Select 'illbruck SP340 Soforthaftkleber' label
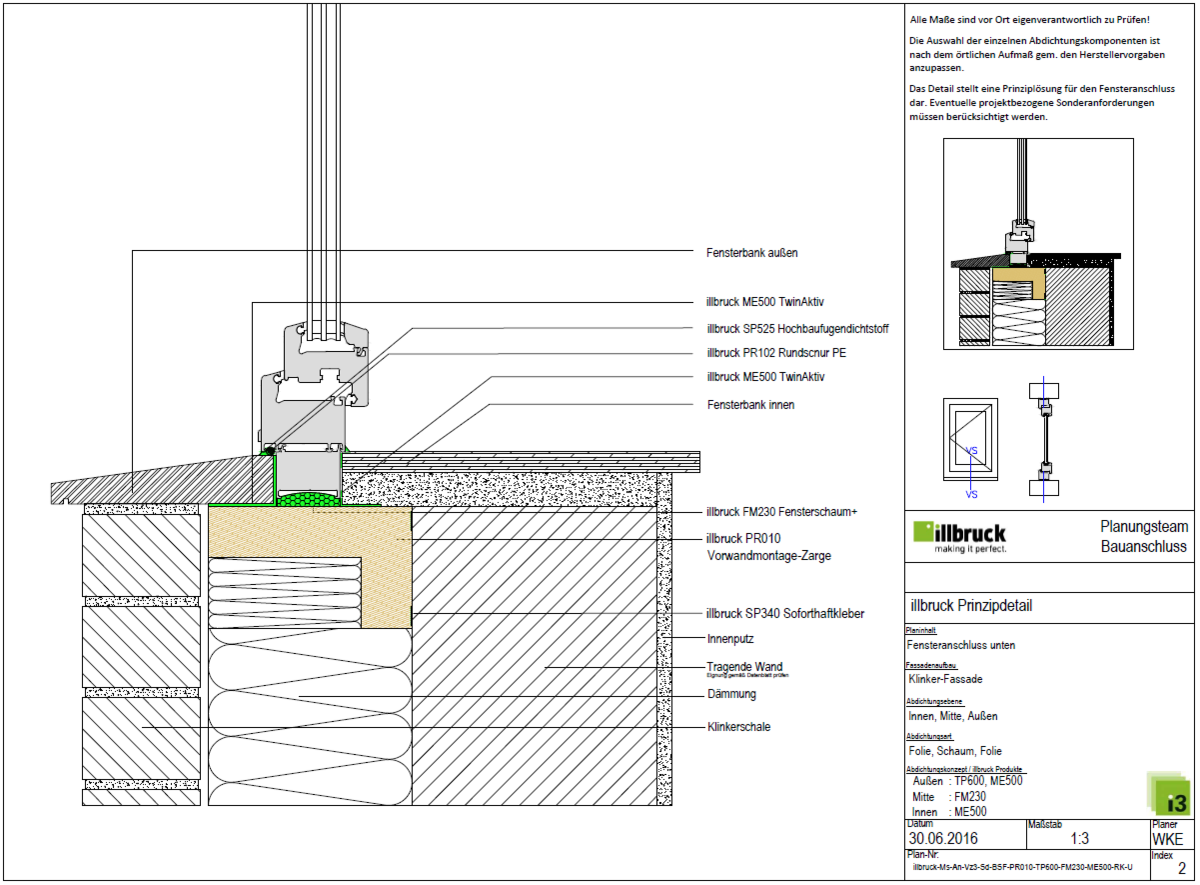The width and height of the screenshot is (1200, 885). (x=785, y=613)
